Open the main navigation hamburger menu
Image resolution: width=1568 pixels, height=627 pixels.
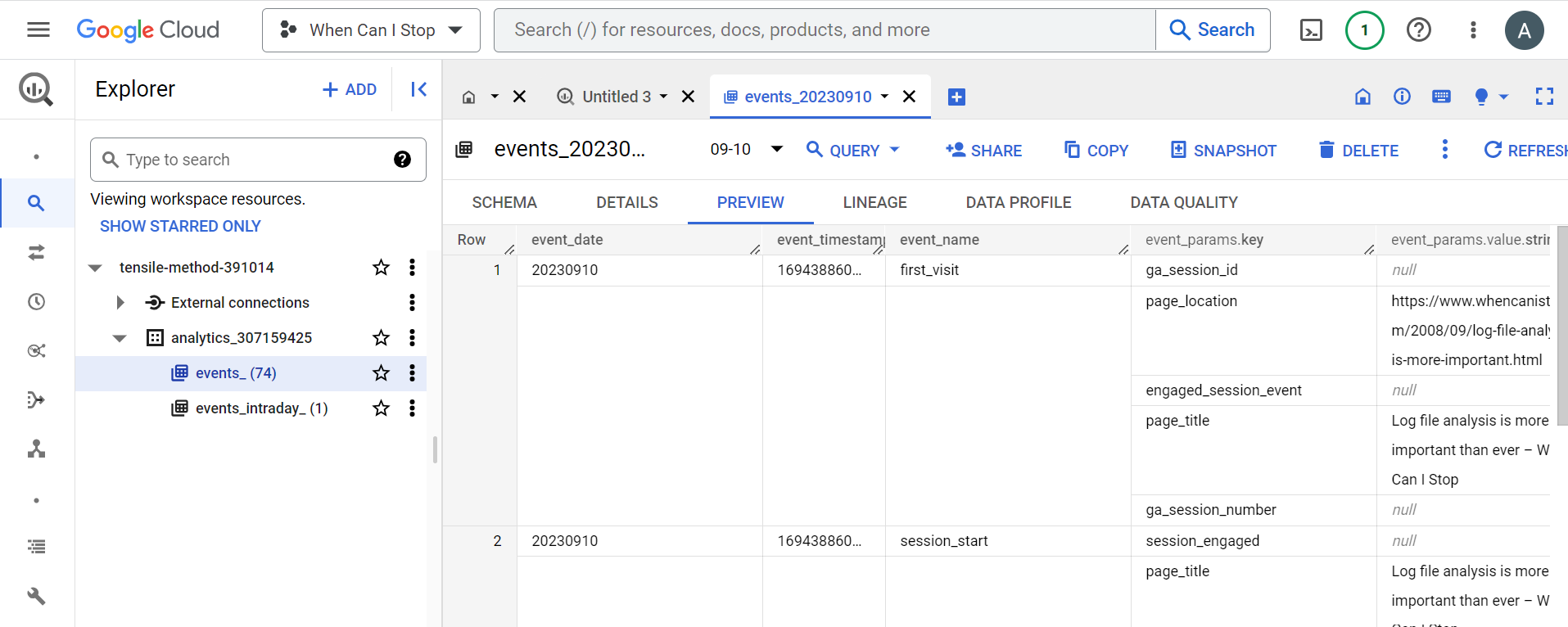(x=38, y=30)
